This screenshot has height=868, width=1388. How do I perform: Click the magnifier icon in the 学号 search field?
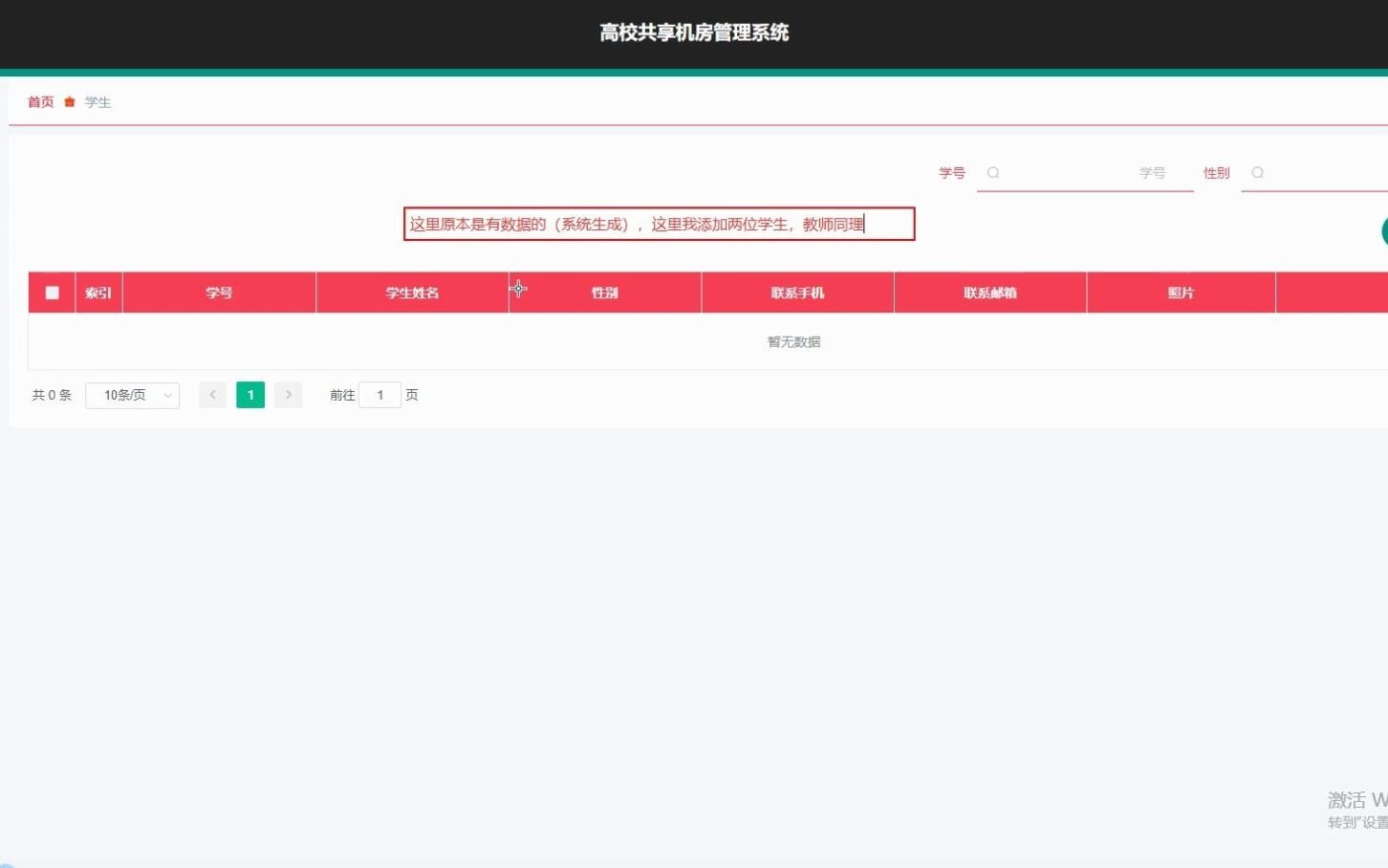(x=994, y=173)
